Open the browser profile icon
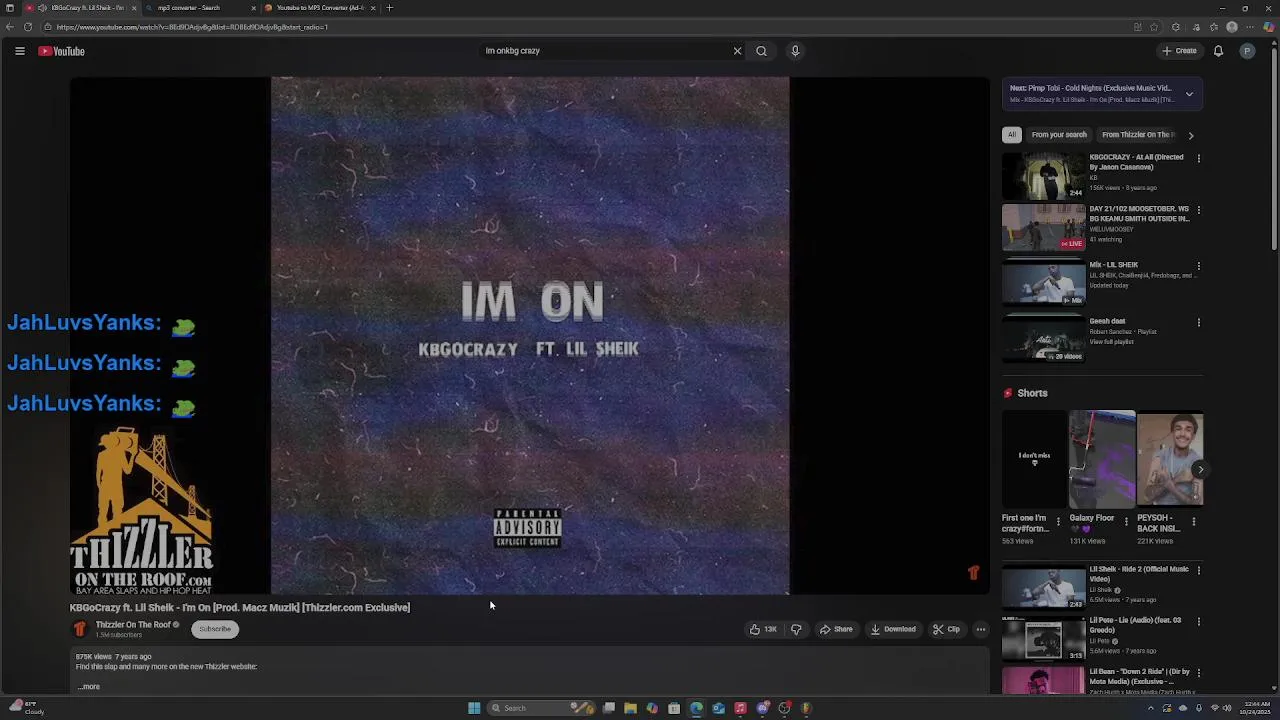Screen dimensions: 1280x720 coord(1232,27)
